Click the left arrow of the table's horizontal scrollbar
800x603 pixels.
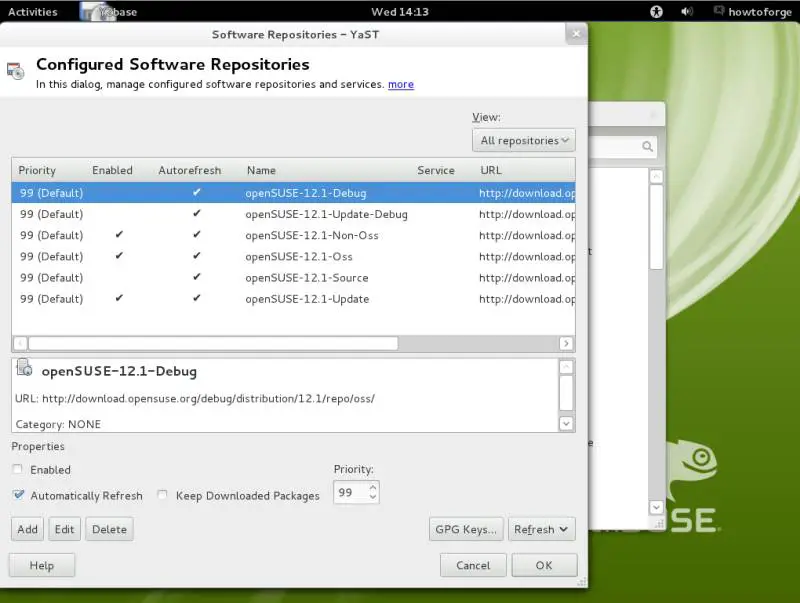[20, 343]
